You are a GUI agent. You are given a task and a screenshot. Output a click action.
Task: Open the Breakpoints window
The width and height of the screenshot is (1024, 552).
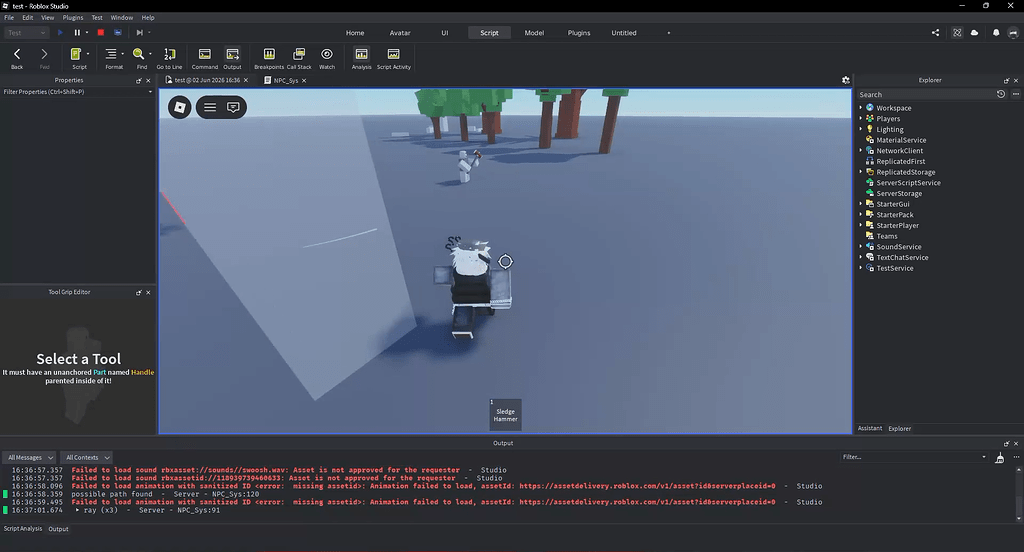pyautogui.click(x=269, y=57)
